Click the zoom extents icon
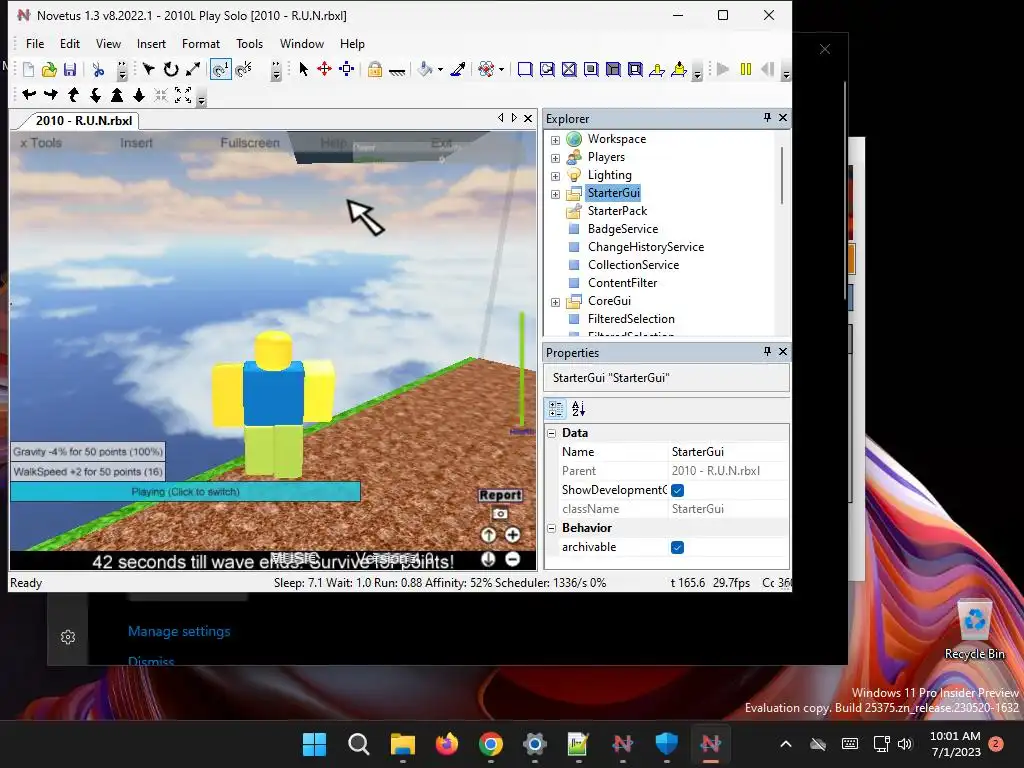 pos(183,95)
